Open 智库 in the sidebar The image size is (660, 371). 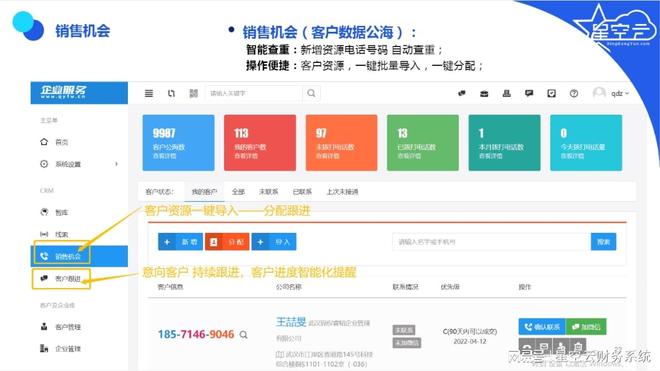(x=61, y=213)
